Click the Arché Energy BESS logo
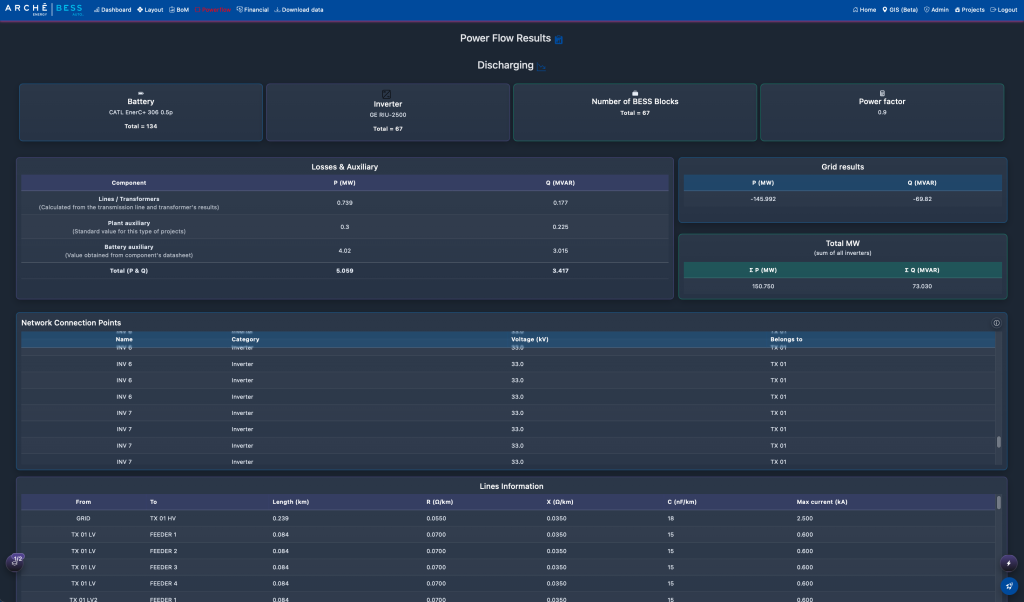 42,9
